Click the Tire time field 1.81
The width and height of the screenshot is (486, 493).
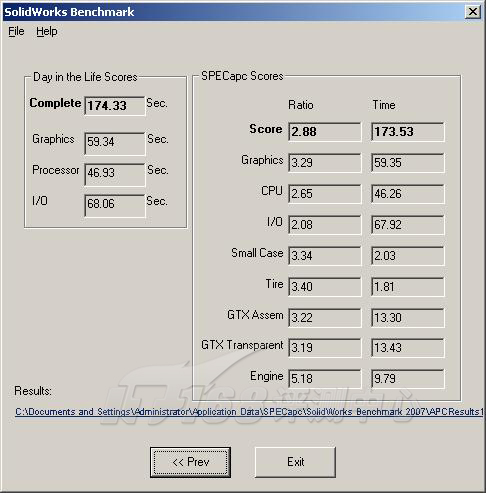[x=408, y=287]
